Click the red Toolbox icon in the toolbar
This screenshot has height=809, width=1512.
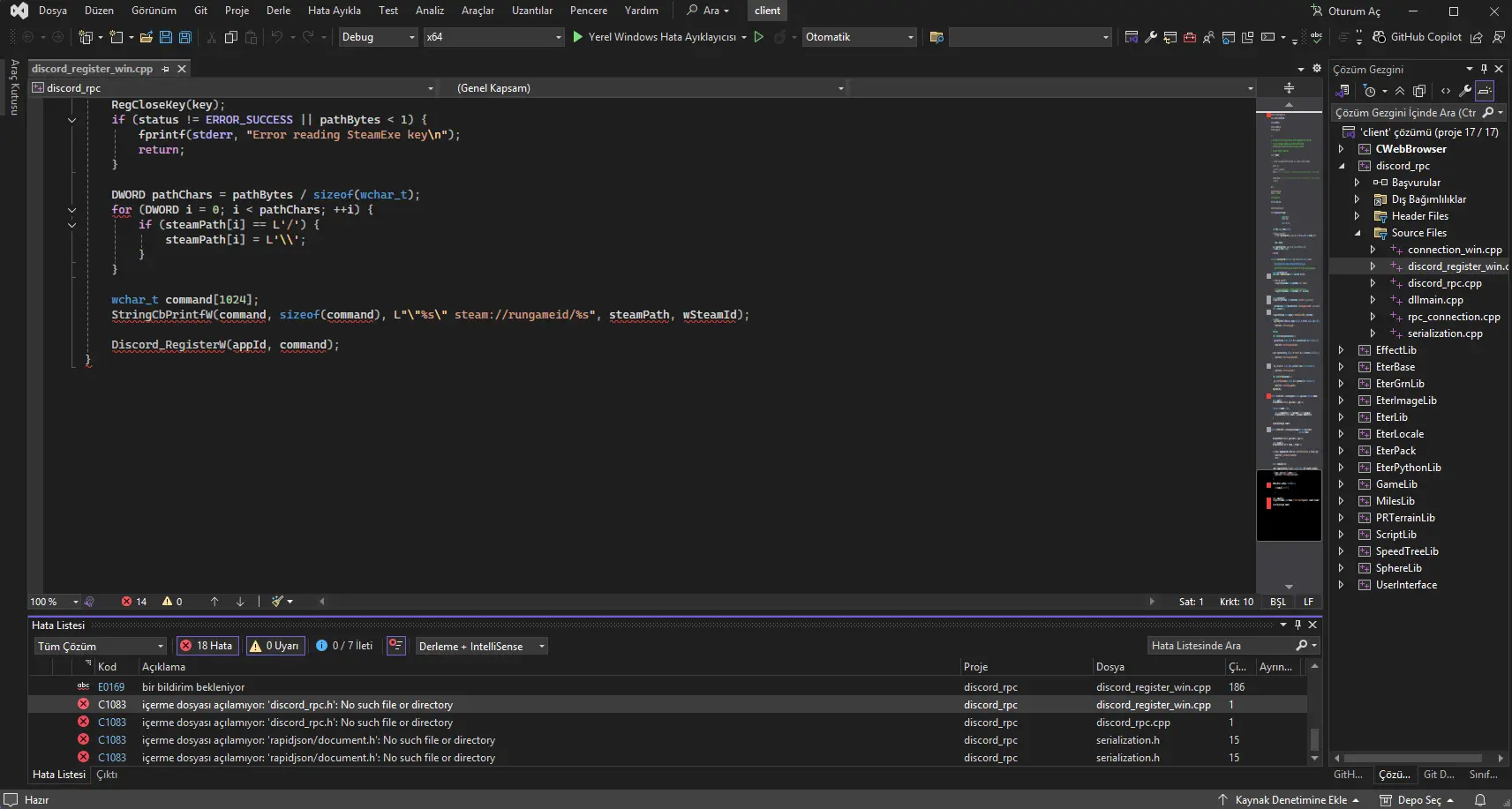(x=1190, y=37)
